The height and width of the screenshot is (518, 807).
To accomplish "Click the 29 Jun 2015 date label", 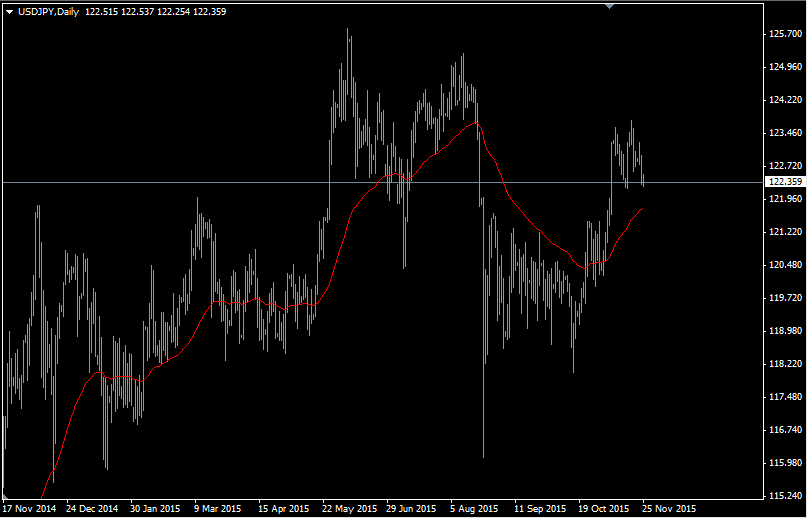I will [x=412, y=509].
